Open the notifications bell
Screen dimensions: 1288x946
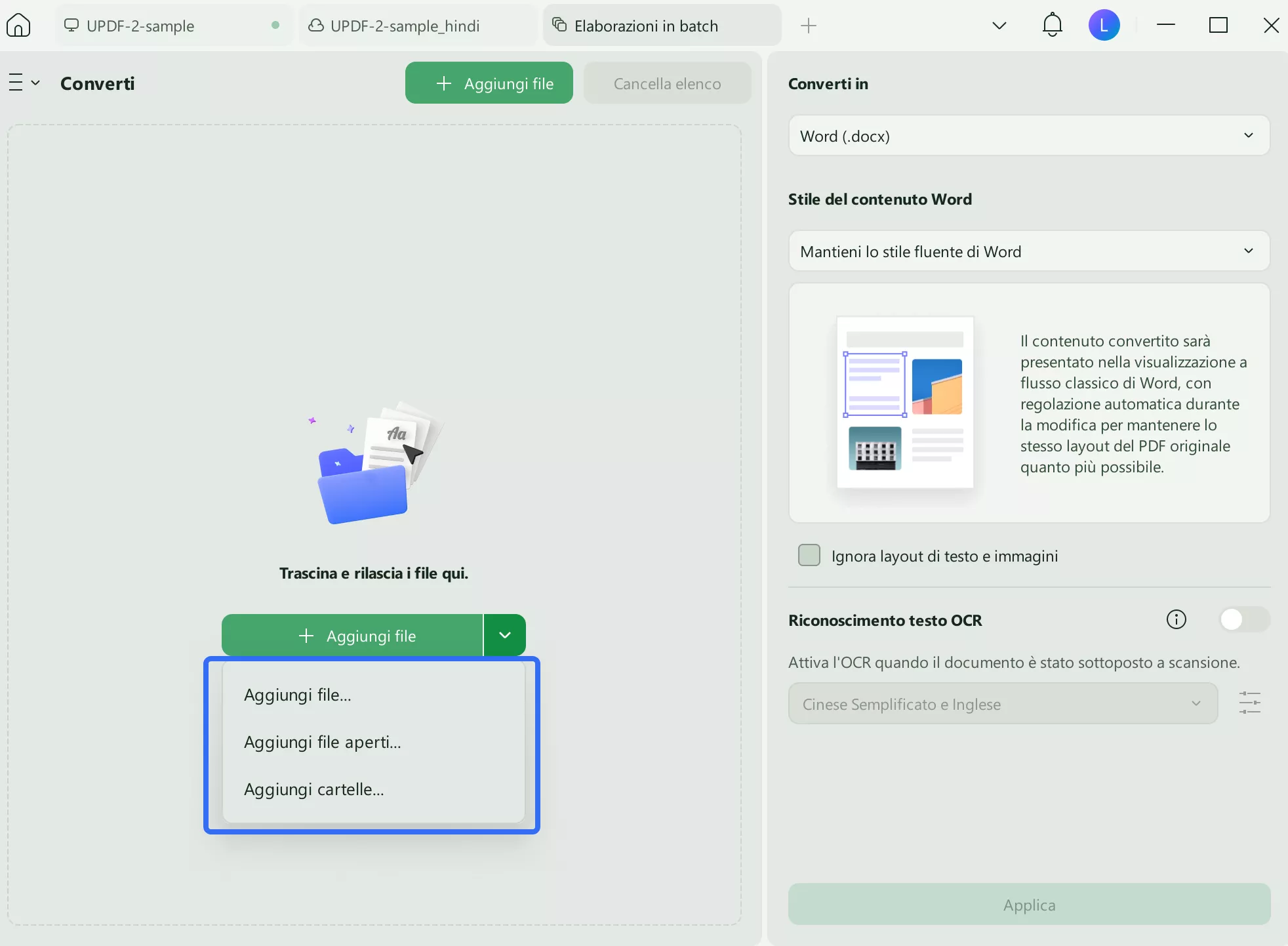click(x=1051, y=24)
